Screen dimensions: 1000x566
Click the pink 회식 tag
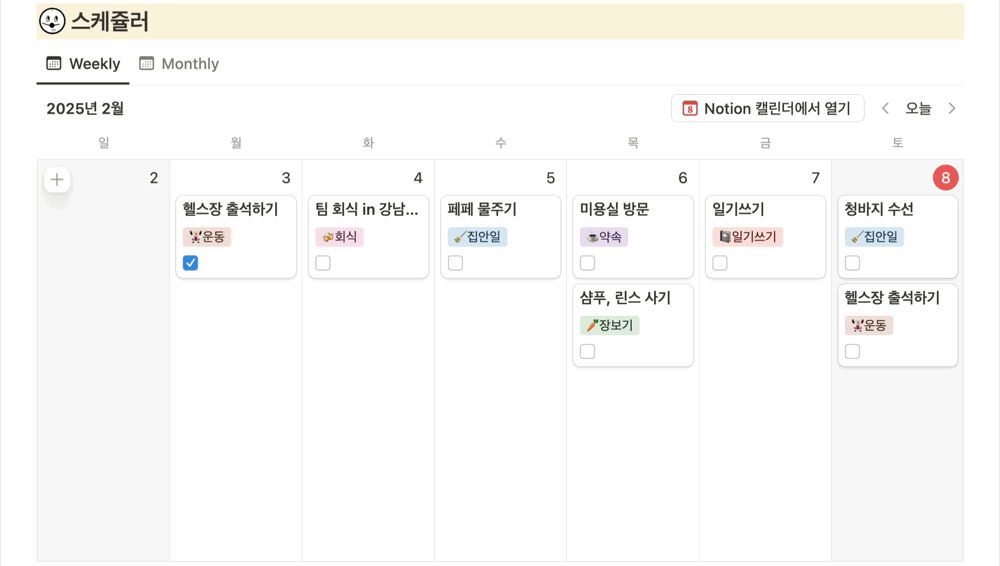click(x=339, y=237)
